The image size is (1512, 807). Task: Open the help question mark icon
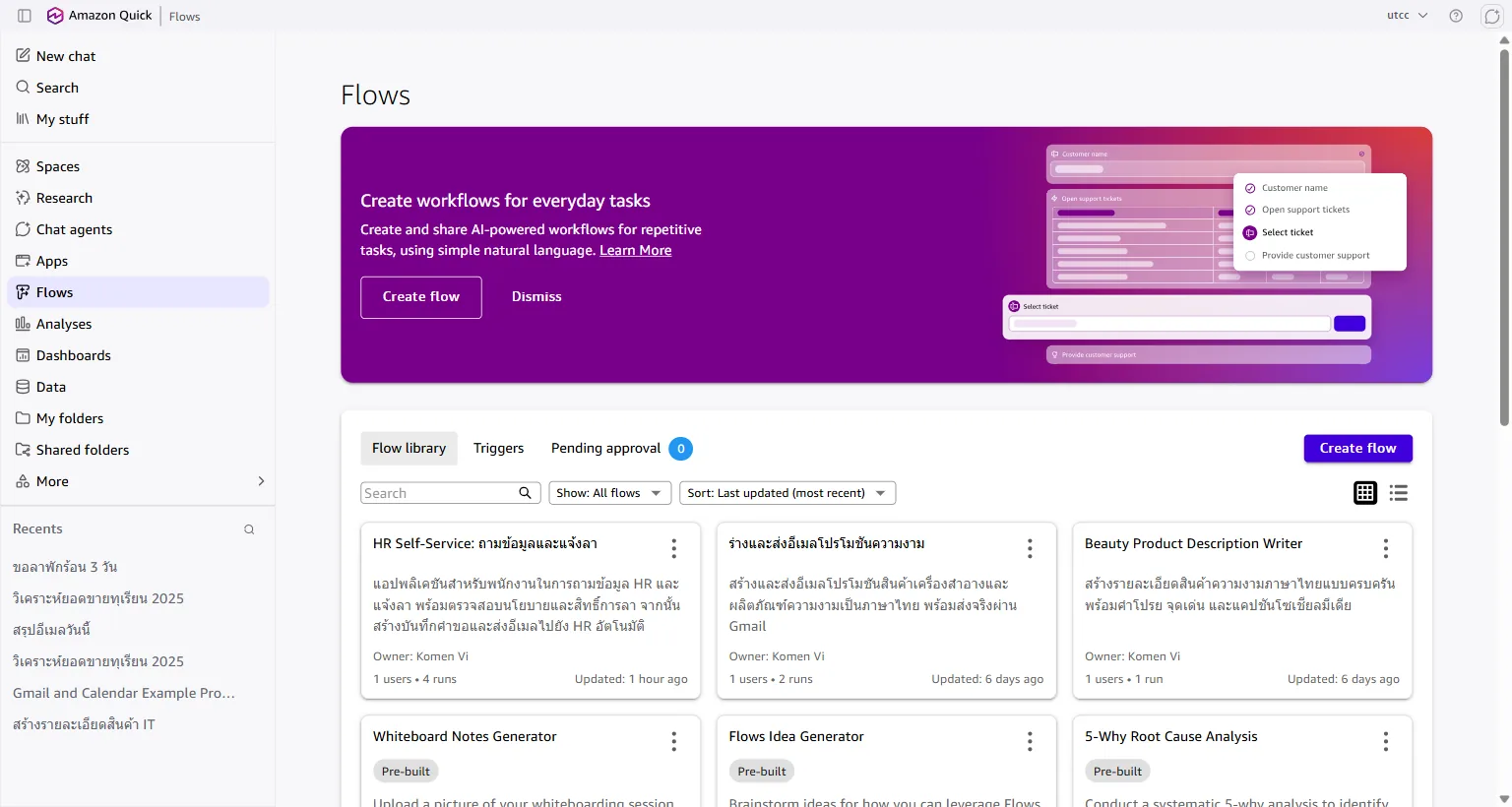tap(1456, 16)
